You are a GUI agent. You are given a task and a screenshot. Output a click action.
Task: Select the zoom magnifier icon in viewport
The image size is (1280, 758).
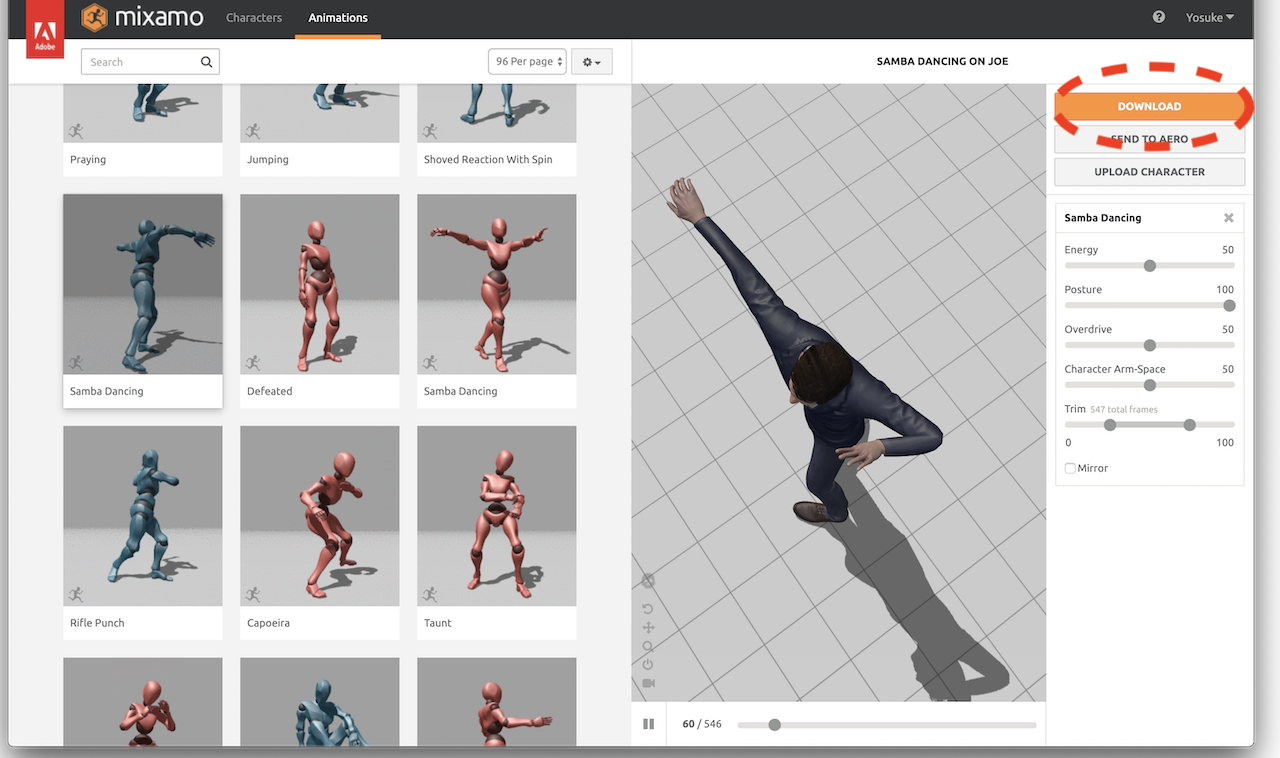pos(648,647)
